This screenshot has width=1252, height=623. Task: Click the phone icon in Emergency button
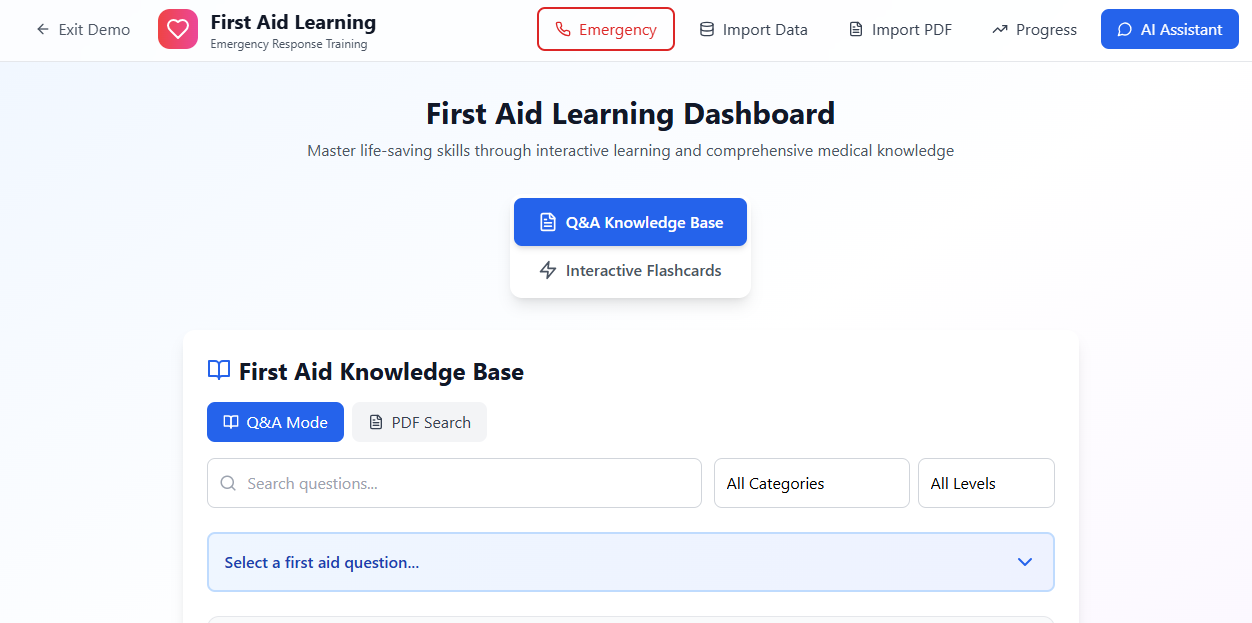pos(563,30)
